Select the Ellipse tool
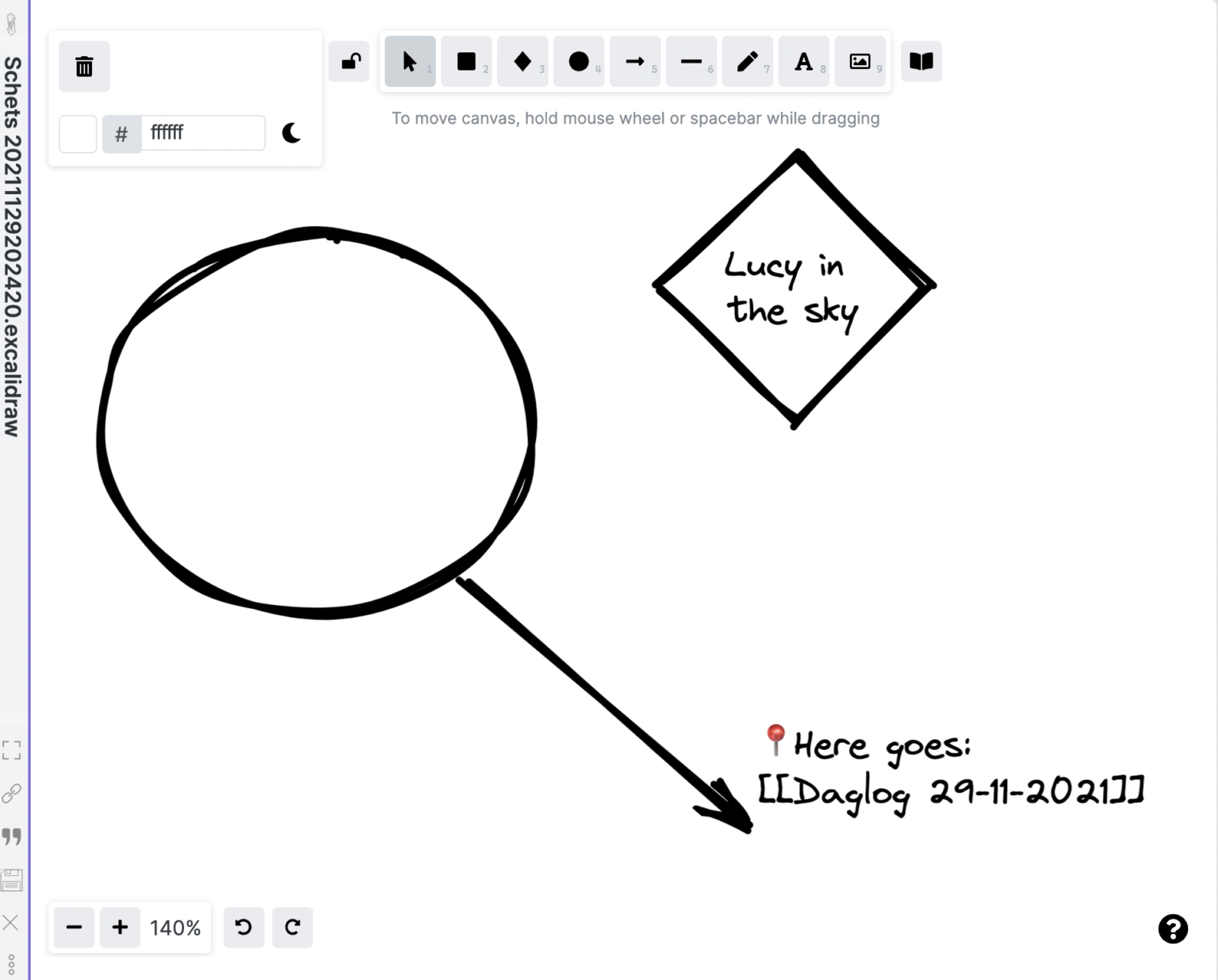This screenshot has height=980, width=1218. point(579,61)
